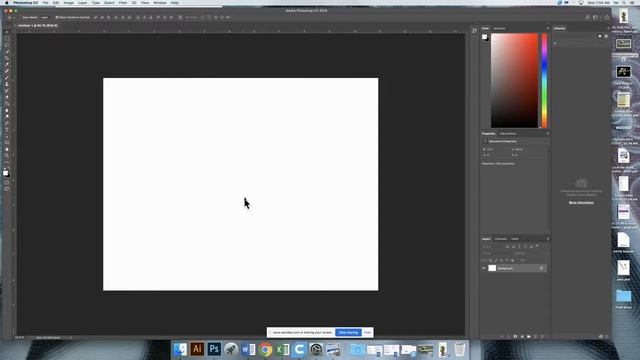Click the delete layer trash icon

point(542,336)
